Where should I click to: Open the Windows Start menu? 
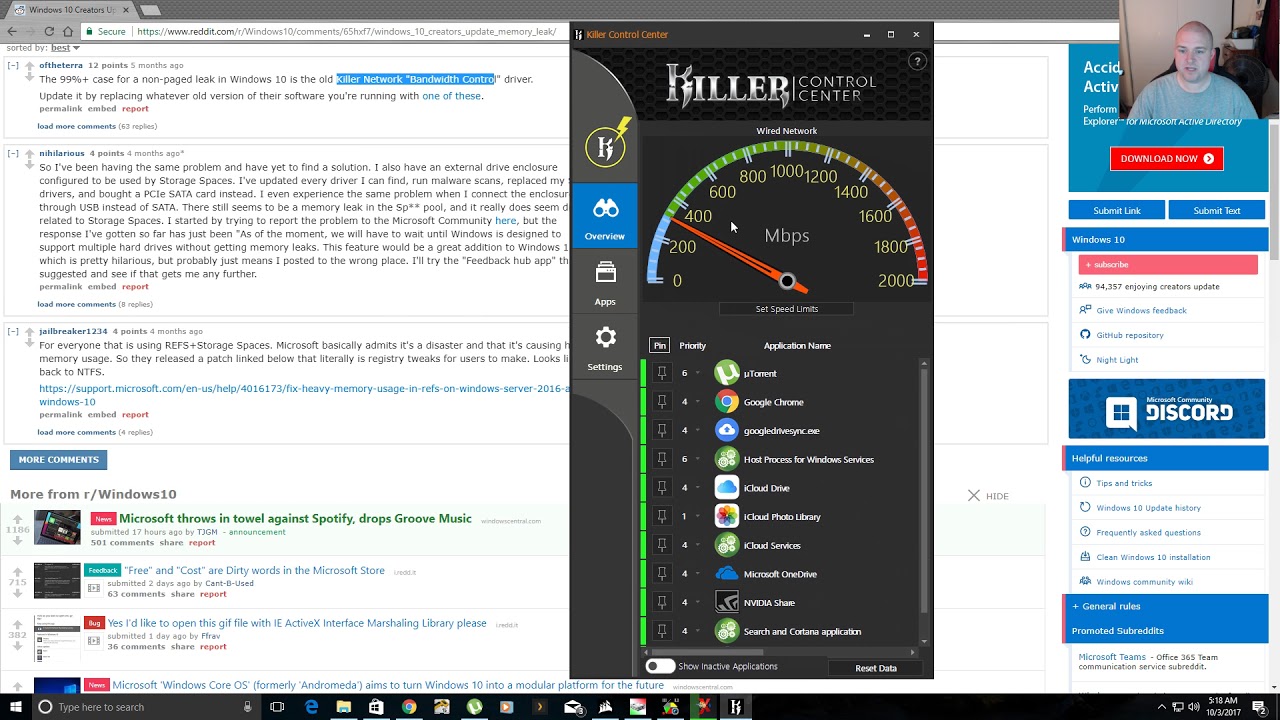15,707
